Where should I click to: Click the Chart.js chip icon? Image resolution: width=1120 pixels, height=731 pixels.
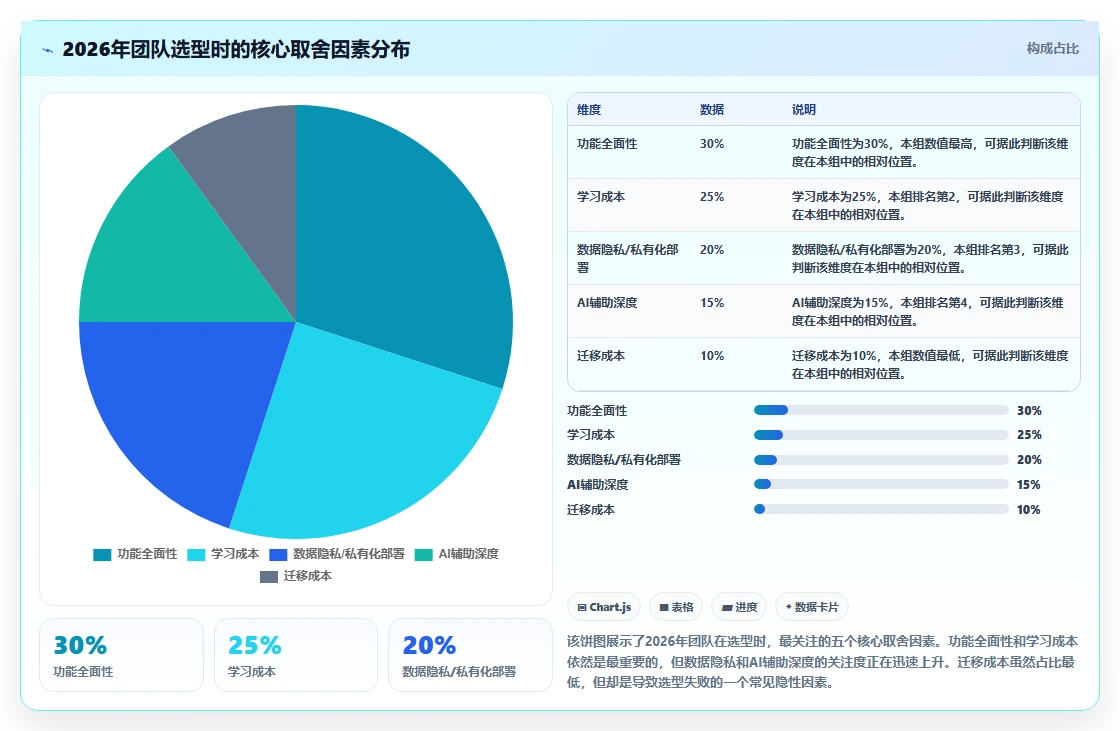(x=582, y=607)
